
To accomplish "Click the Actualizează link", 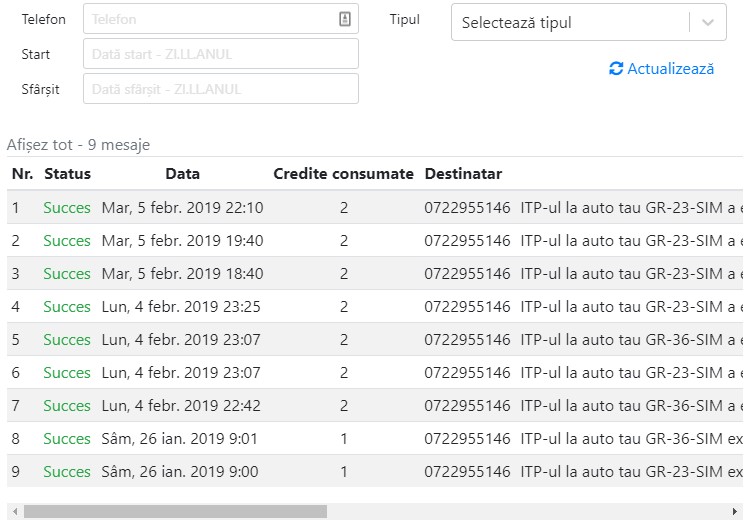I will 670,69.
